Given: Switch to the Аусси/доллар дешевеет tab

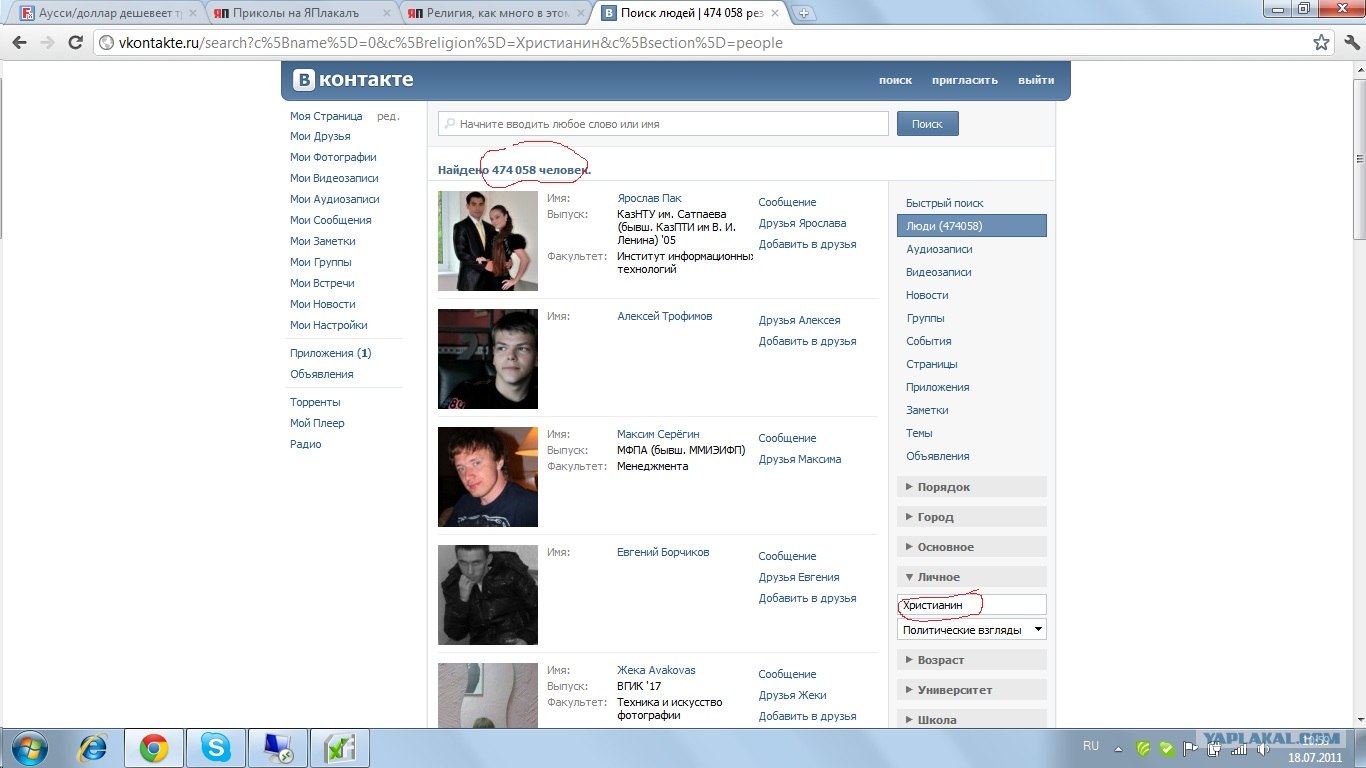Looking at the screenshot, I should 105,13.
